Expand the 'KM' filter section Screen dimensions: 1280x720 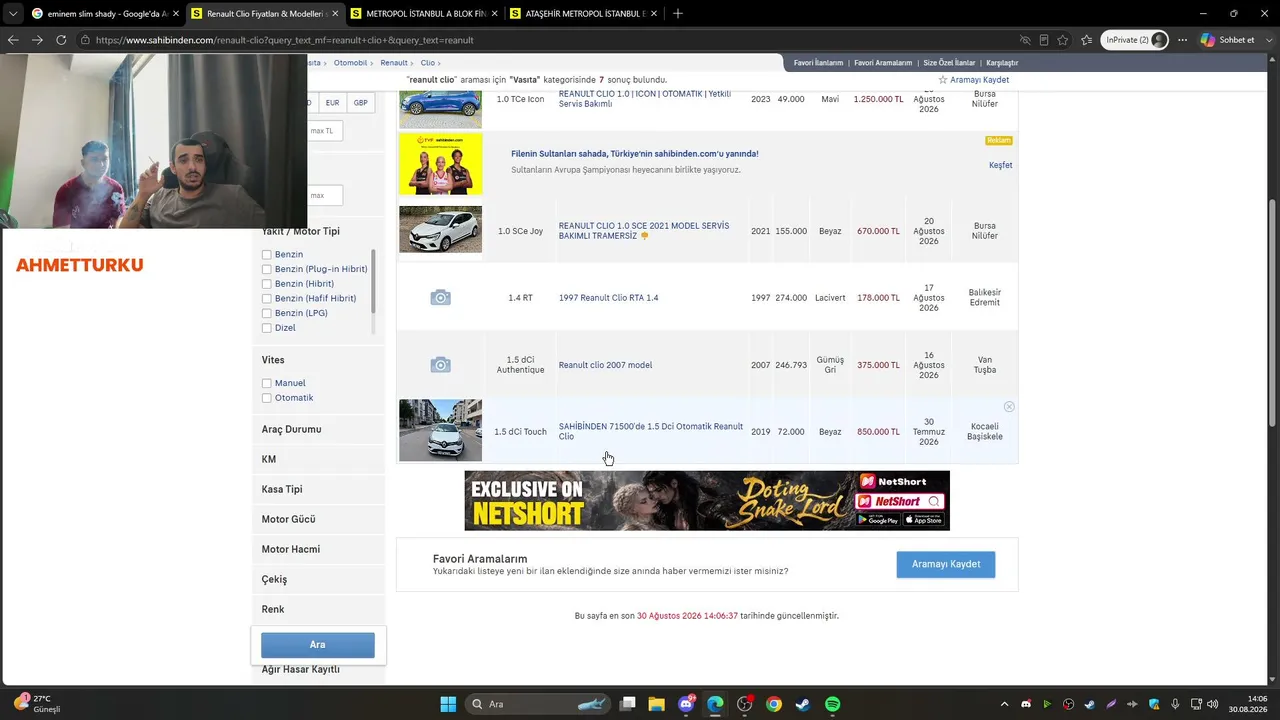(318, 459)
